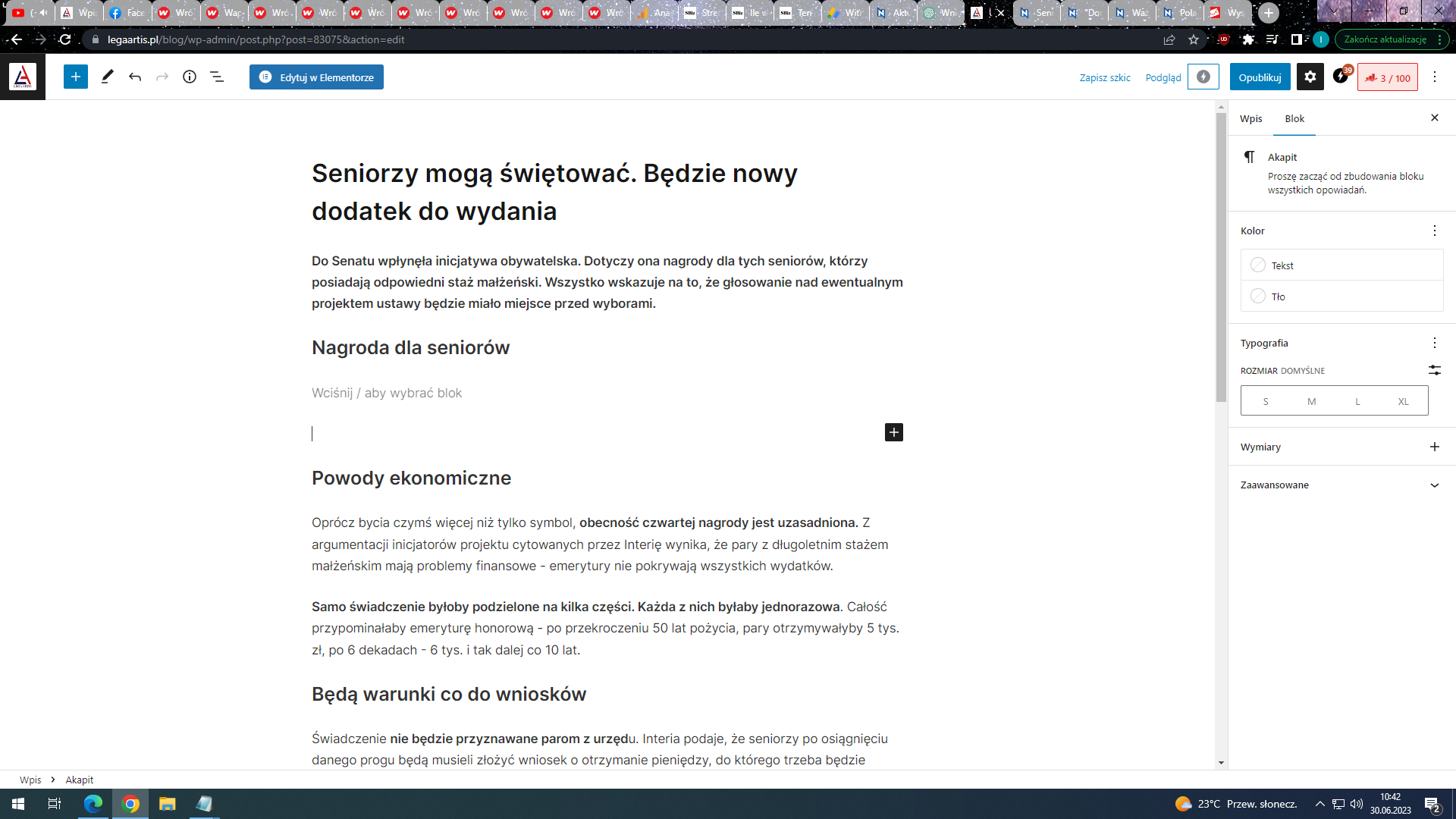Image resolution: width=1456 pixels, height=819 pixels.
Task: Switch to the Wpis tab
Action: pos(1250,118)
